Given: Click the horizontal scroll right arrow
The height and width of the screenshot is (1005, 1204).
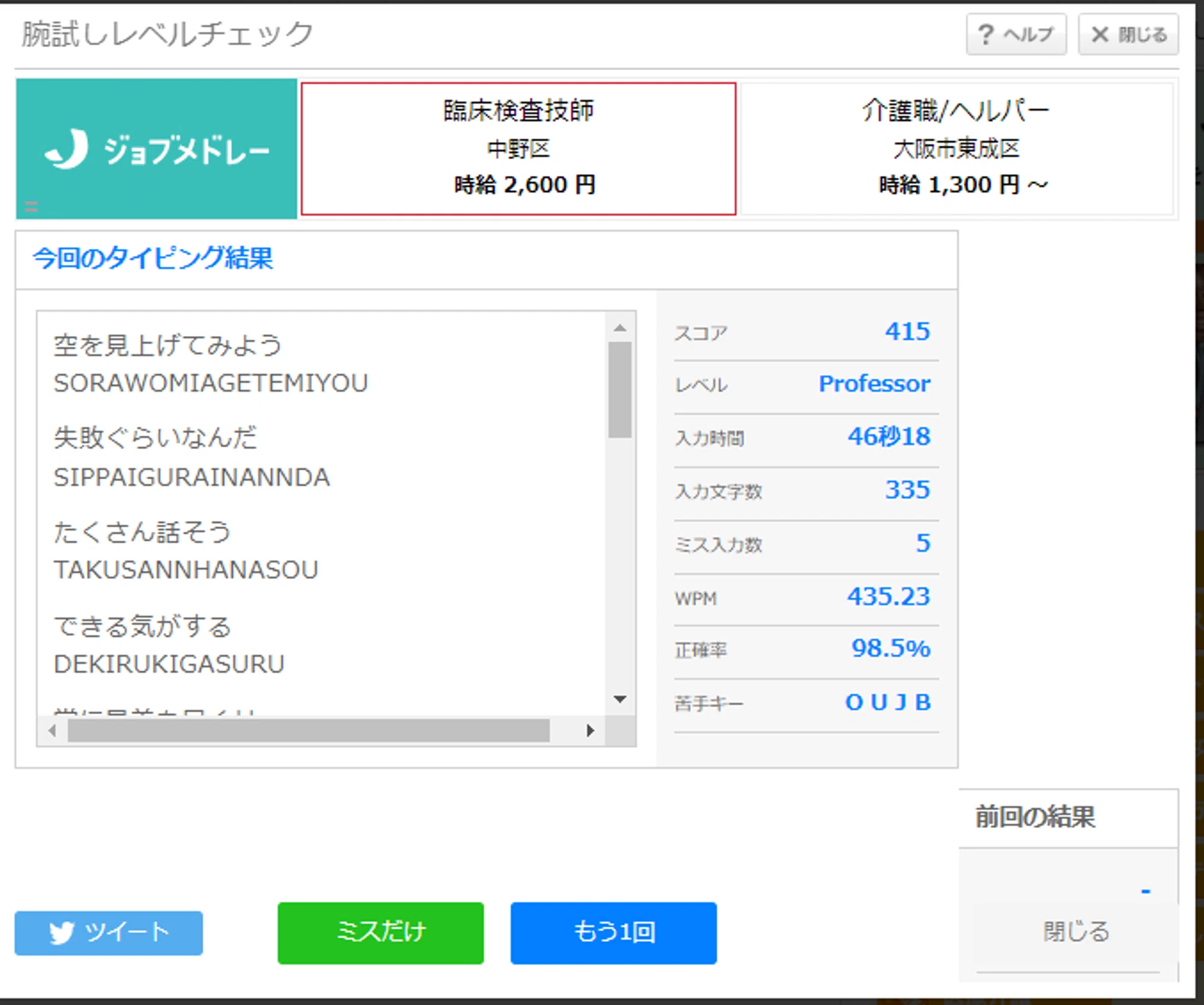Looking at the screenshot, I should (591, 730).
